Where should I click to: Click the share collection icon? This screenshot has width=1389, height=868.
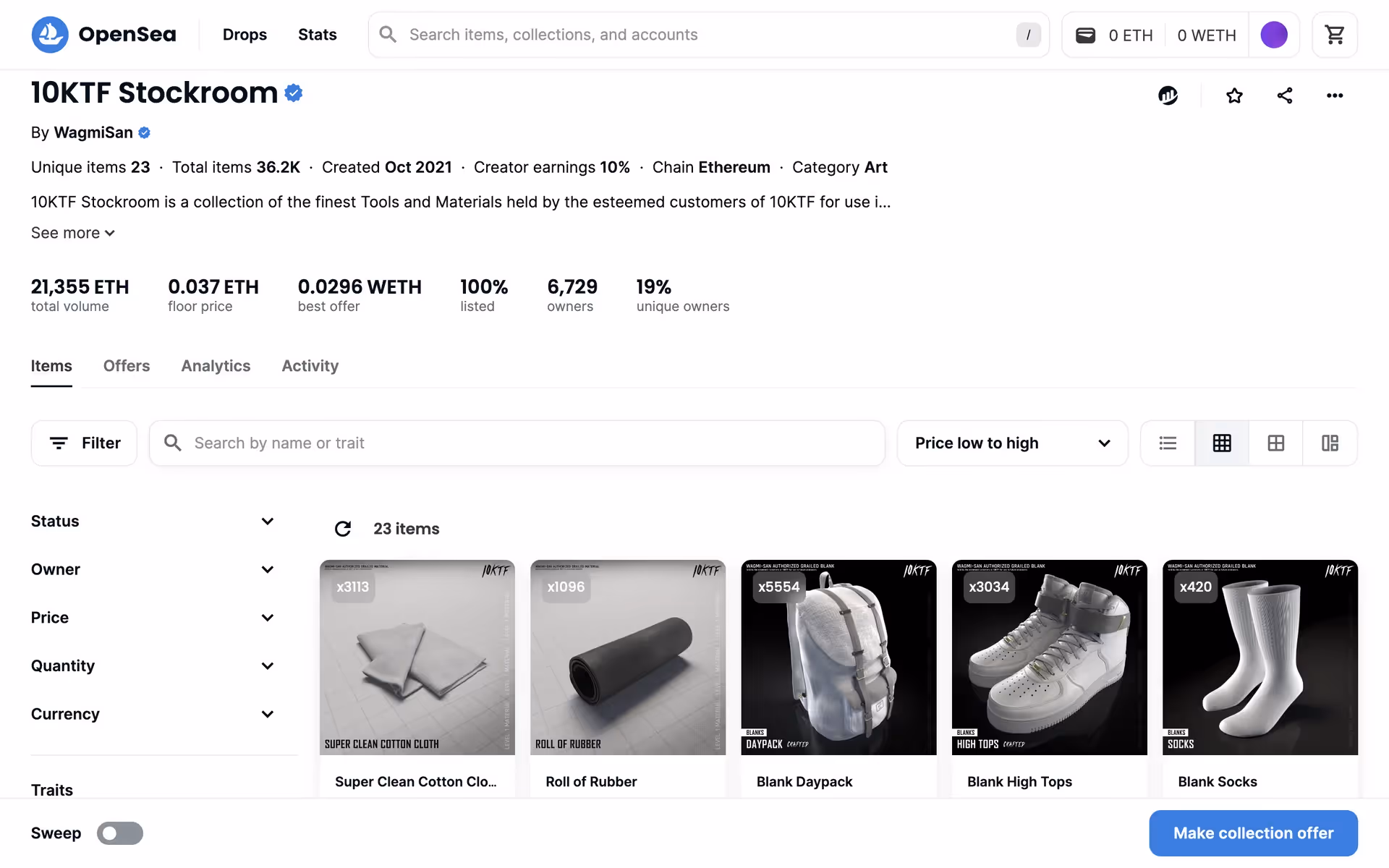pos(1285,95)
